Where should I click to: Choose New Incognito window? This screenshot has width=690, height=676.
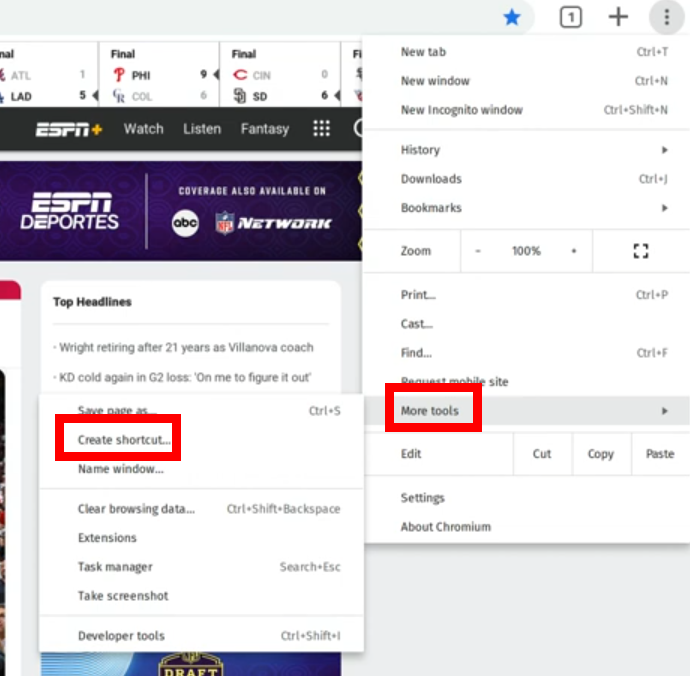tap(461, 110)
